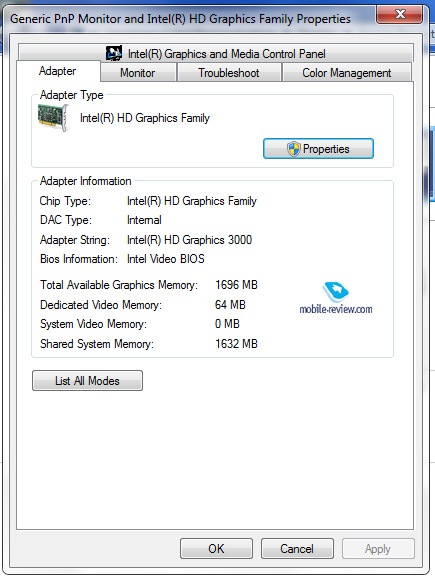
Task: Dismiss the dialog with Cancel
Action: pyautogui.click(x=297, y=549)
